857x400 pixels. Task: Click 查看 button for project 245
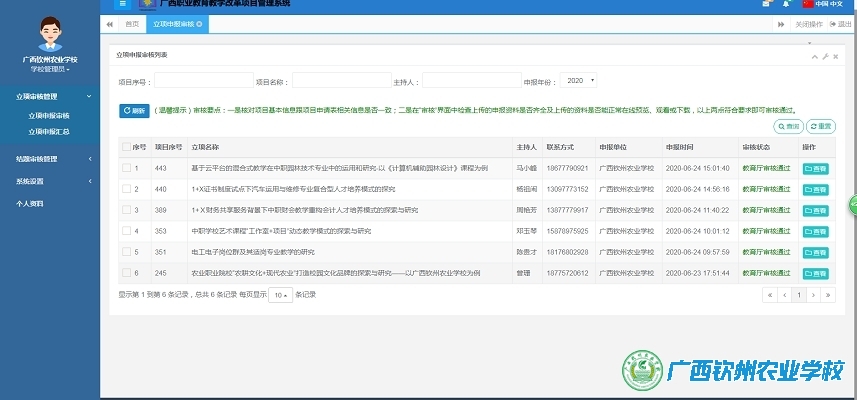pyautogui.click(x=815, y=273)
